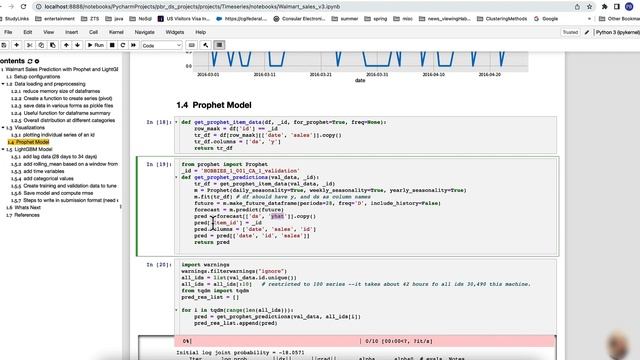This screenshot has width=640, height=360.
Task: Open the Edit menu
Action: pyautogui.click(x=27, y=32)
